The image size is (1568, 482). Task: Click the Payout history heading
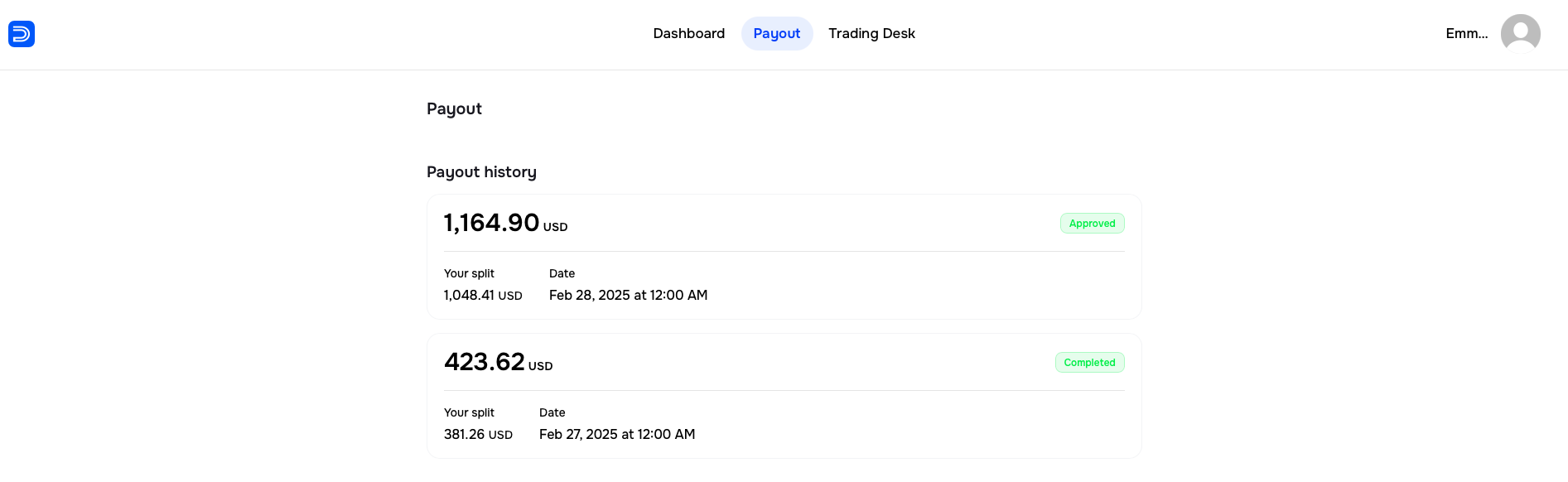pyautogui.click(x=481, y=171)
